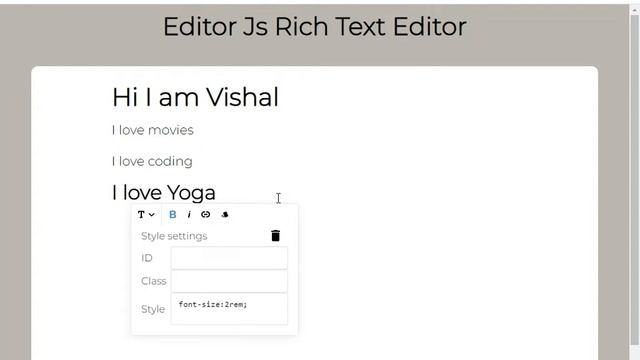Screen dimensions: 640x360
Task: Toggle bold formatting in inline toolbar
Action: pos(173,215)
